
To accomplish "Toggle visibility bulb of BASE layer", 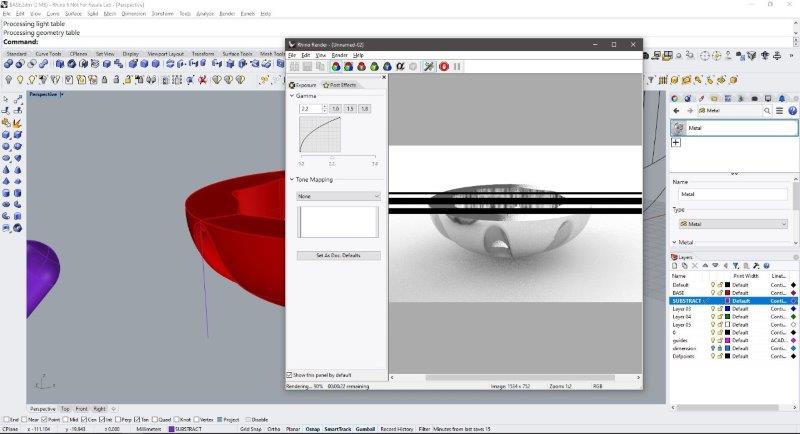I will [713, 293].
